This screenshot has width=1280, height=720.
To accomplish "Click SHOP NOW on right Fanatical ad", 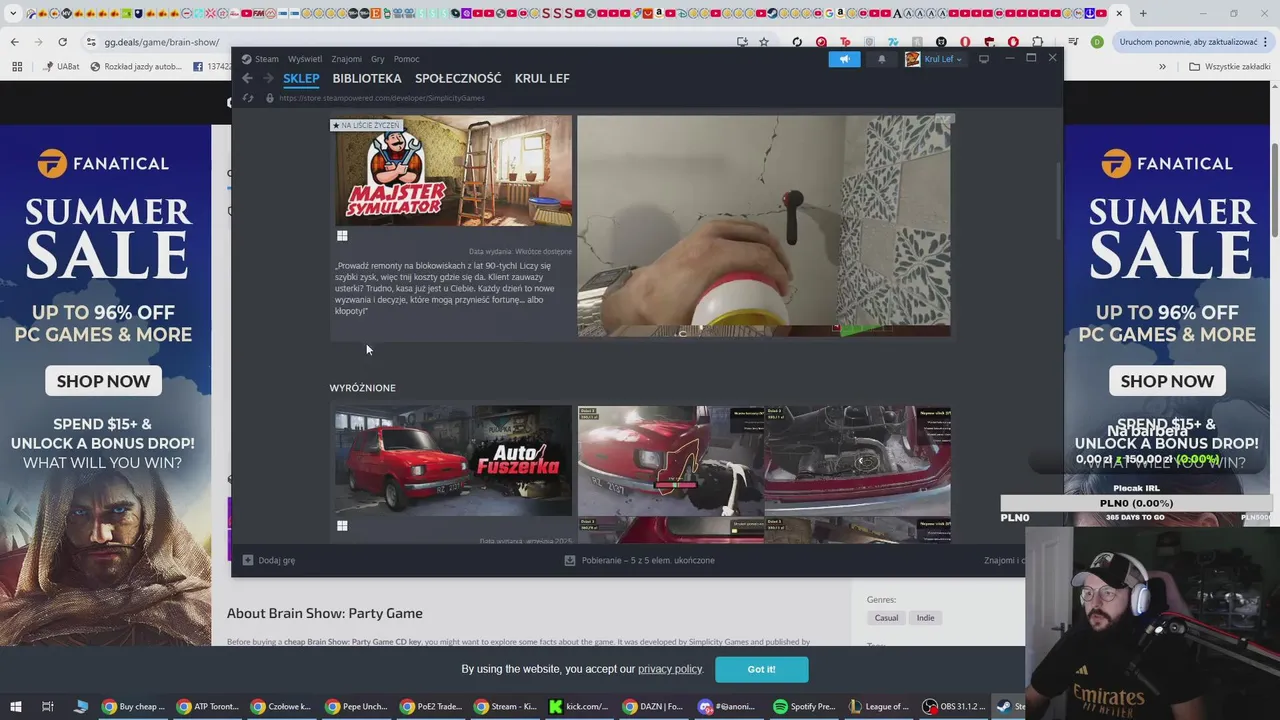I will [x=1167, y=381].
